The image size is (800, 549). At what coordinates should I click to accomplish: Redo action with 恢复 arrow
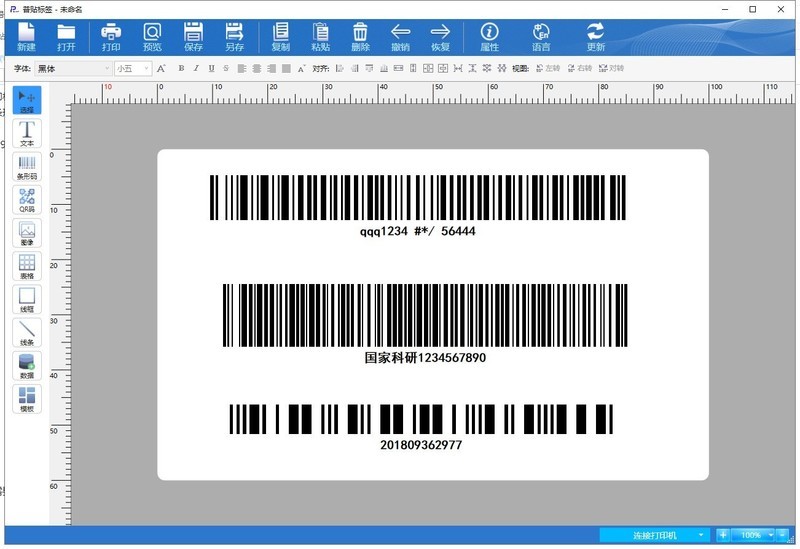pos(440,37)
